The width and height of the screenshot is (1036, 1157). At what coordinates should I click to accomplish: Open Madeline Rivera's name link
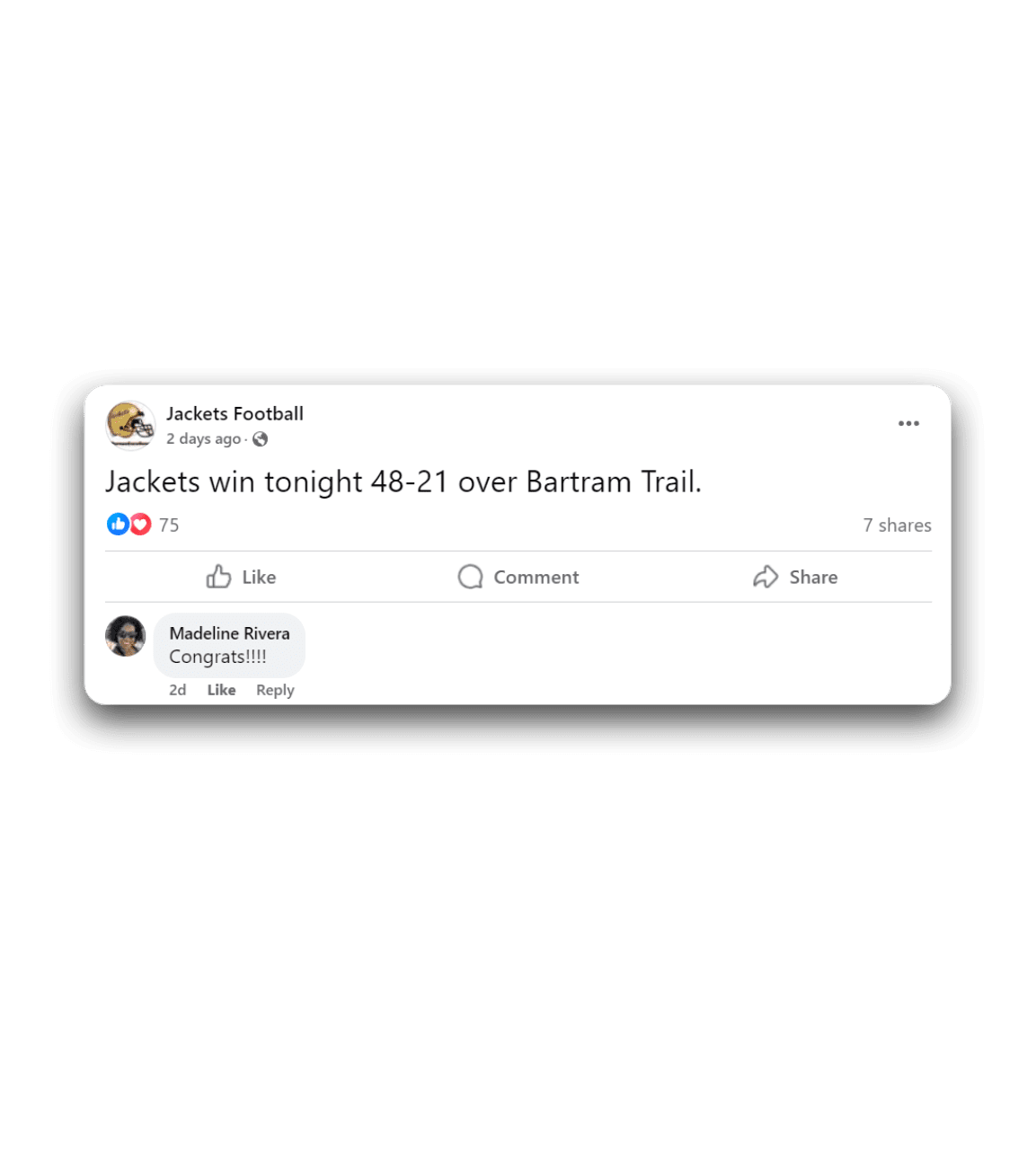(229, 633)
